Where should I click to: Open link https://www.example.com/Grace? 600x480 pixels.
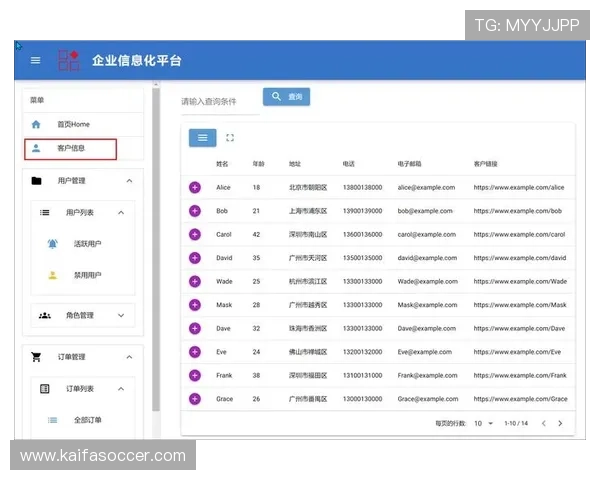[x=520, y=399]
